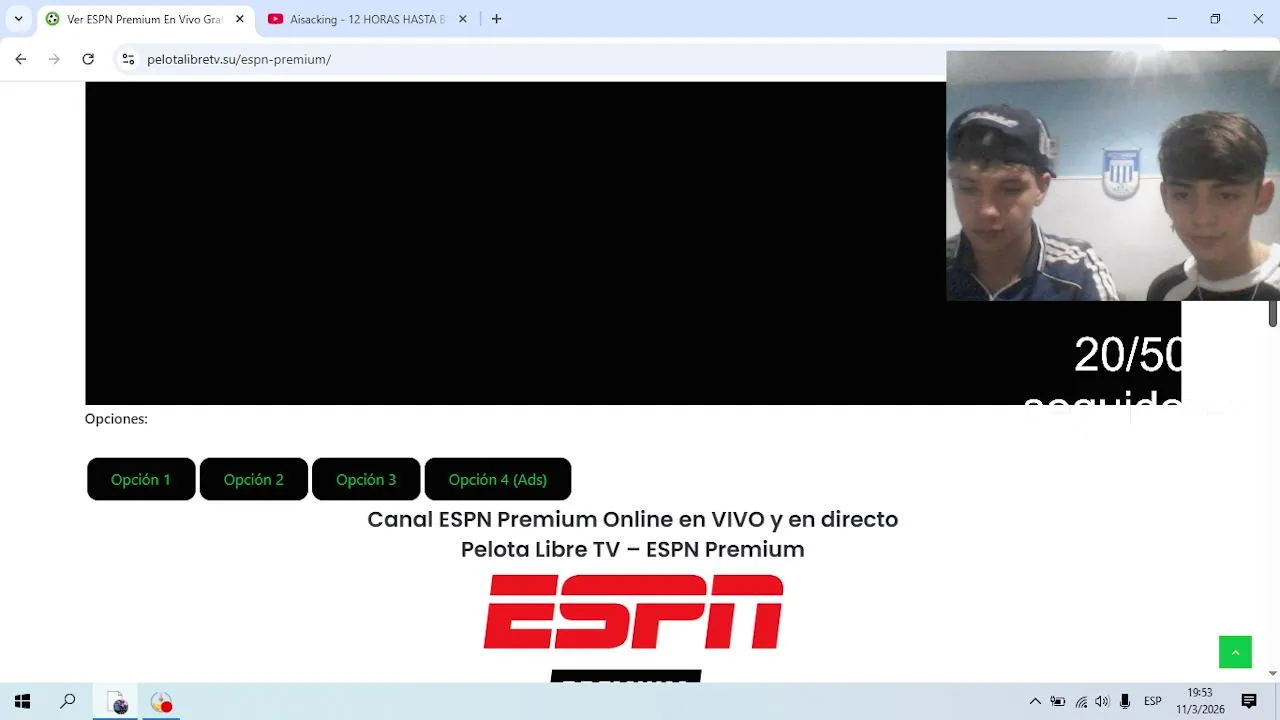The width and height of the screenshot is (1280, 720).
Task: Open the Windows Start menu
Action: [x=22, y=702]
